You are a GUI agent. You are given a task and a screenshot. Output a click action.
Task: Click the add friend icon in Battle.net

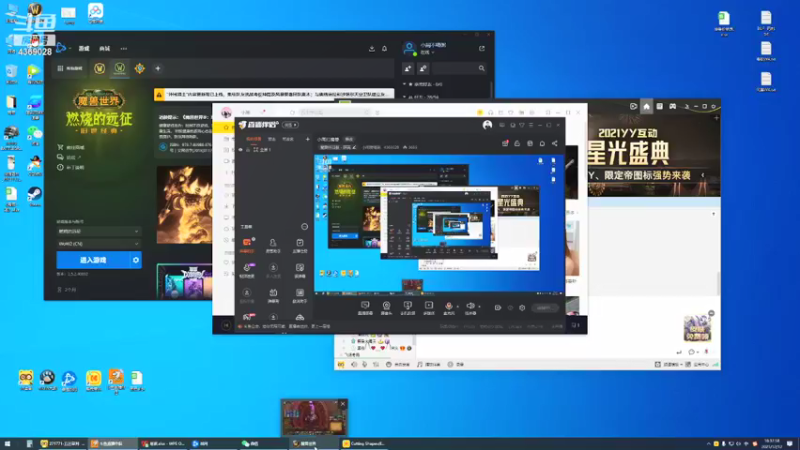point(408,68)
